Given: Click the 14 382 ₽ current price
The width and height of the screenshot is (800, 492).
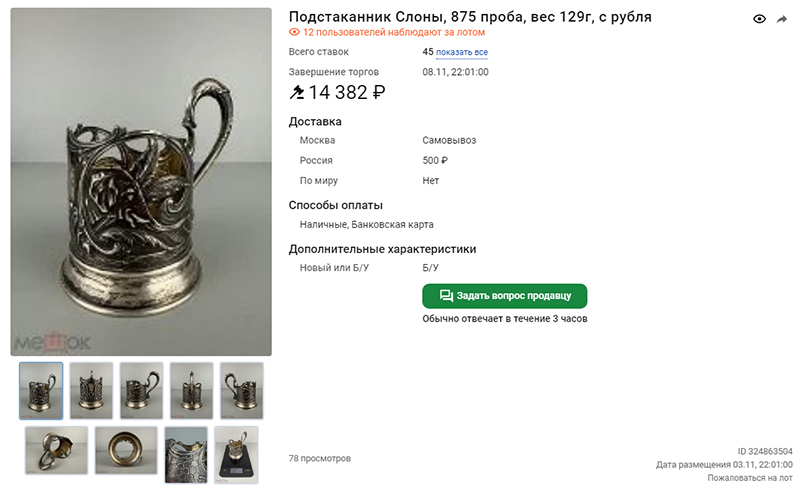Looking at the screenshot, I should coord(346,92).
